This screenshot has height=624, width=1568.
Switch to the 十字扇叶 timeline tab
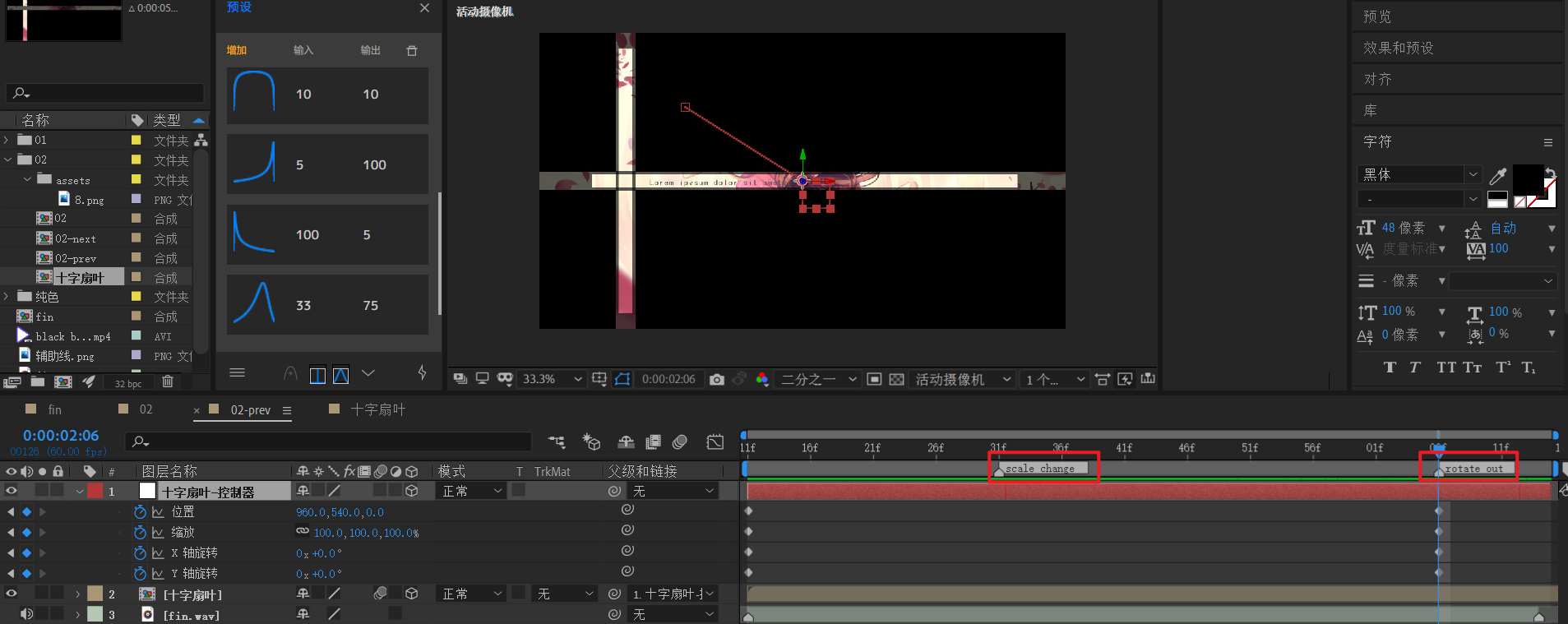click(x=377, y=409)
